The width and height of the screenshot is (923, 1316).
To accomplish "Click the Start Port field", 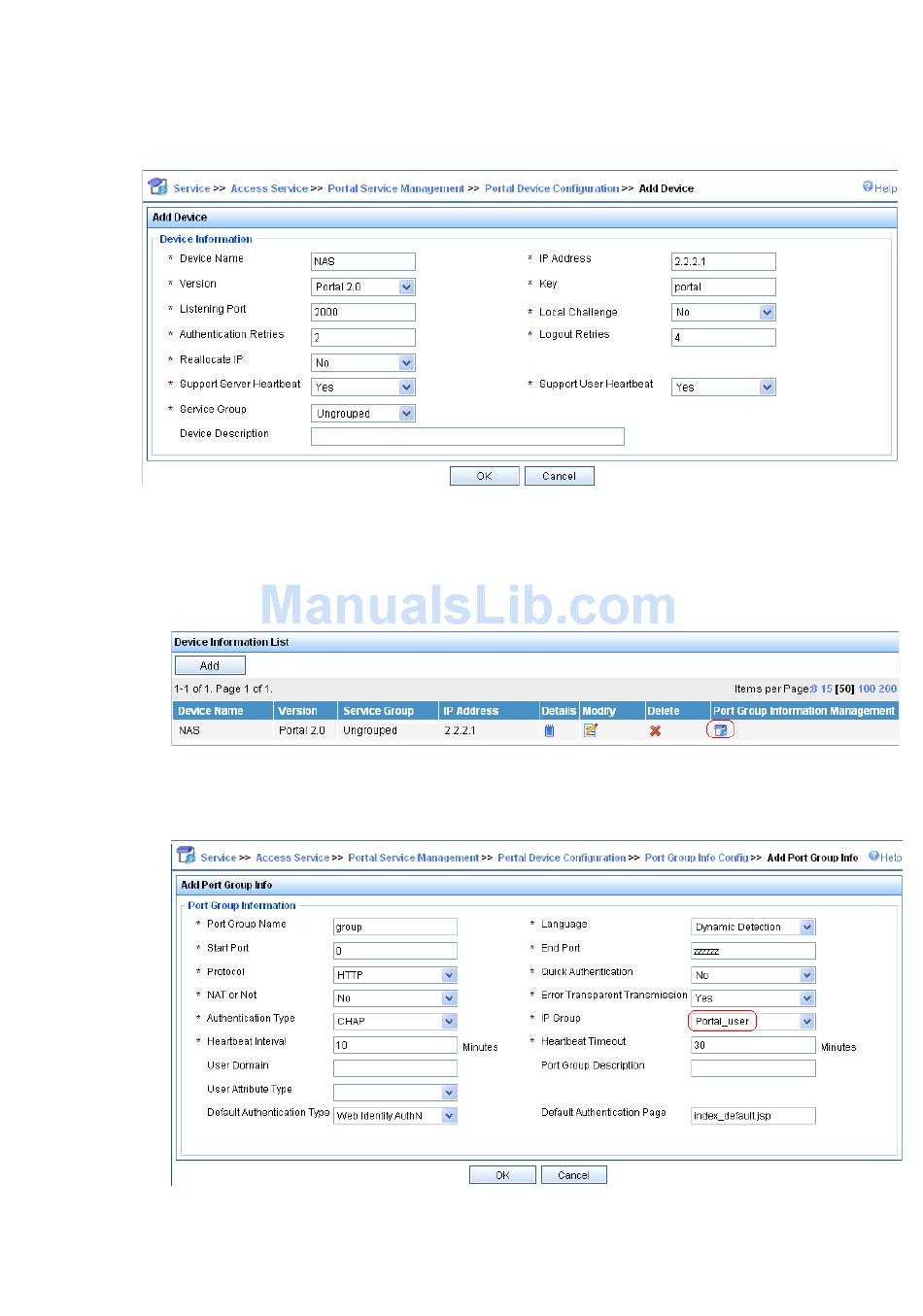I will tap(395, 951).
